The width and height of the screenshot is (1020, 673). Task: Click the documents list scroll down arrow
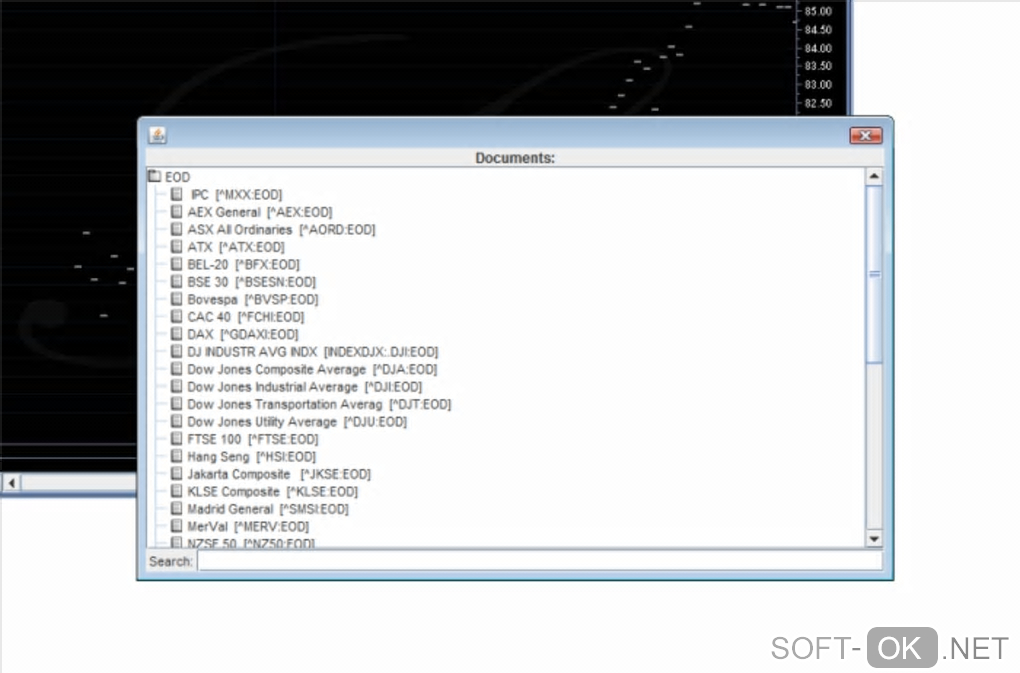coord(874,538)
